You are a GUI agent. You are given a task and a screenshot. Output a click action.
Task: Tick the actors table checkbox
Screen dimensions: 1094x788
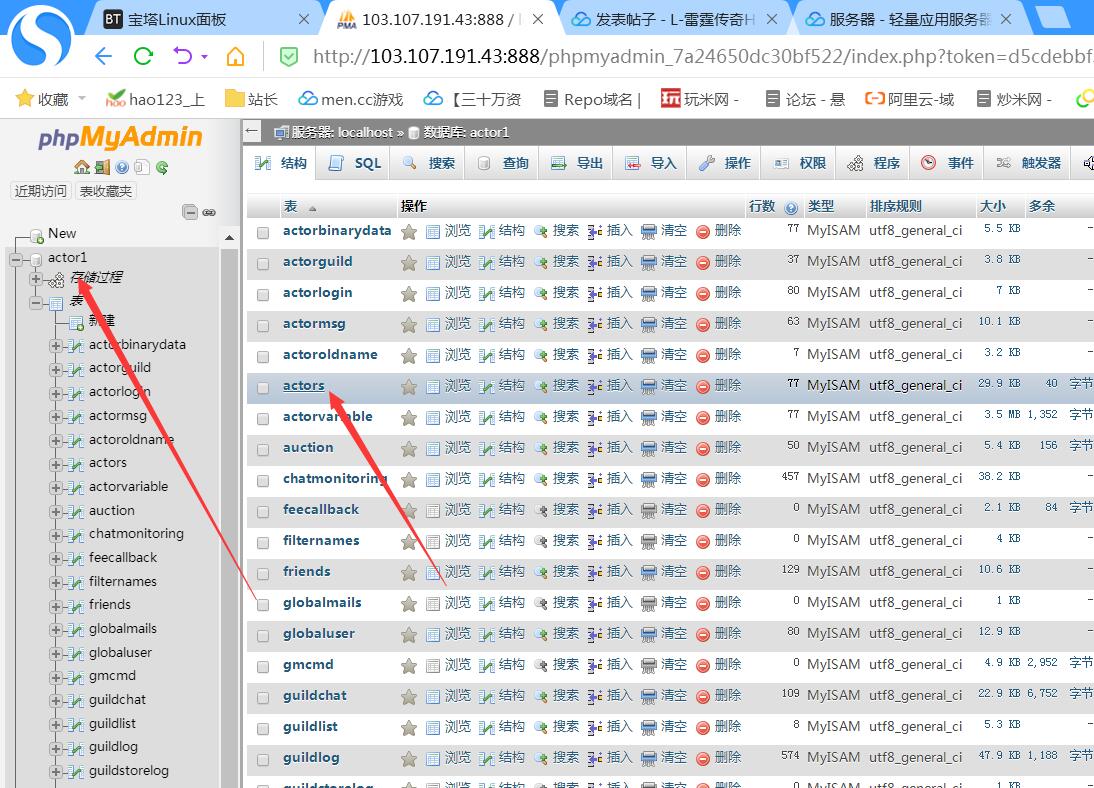click(263, 387)
